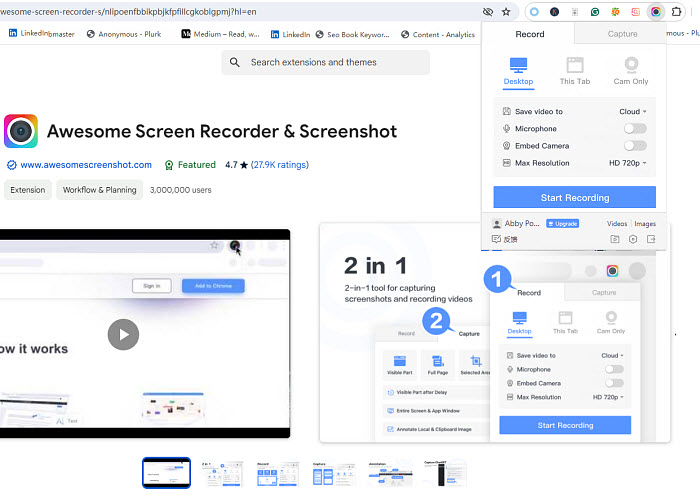Viewport: 700px width, 504px height.
Task: Open Anonymous - Plurk bookmark
Action: (x=124, y=34)
